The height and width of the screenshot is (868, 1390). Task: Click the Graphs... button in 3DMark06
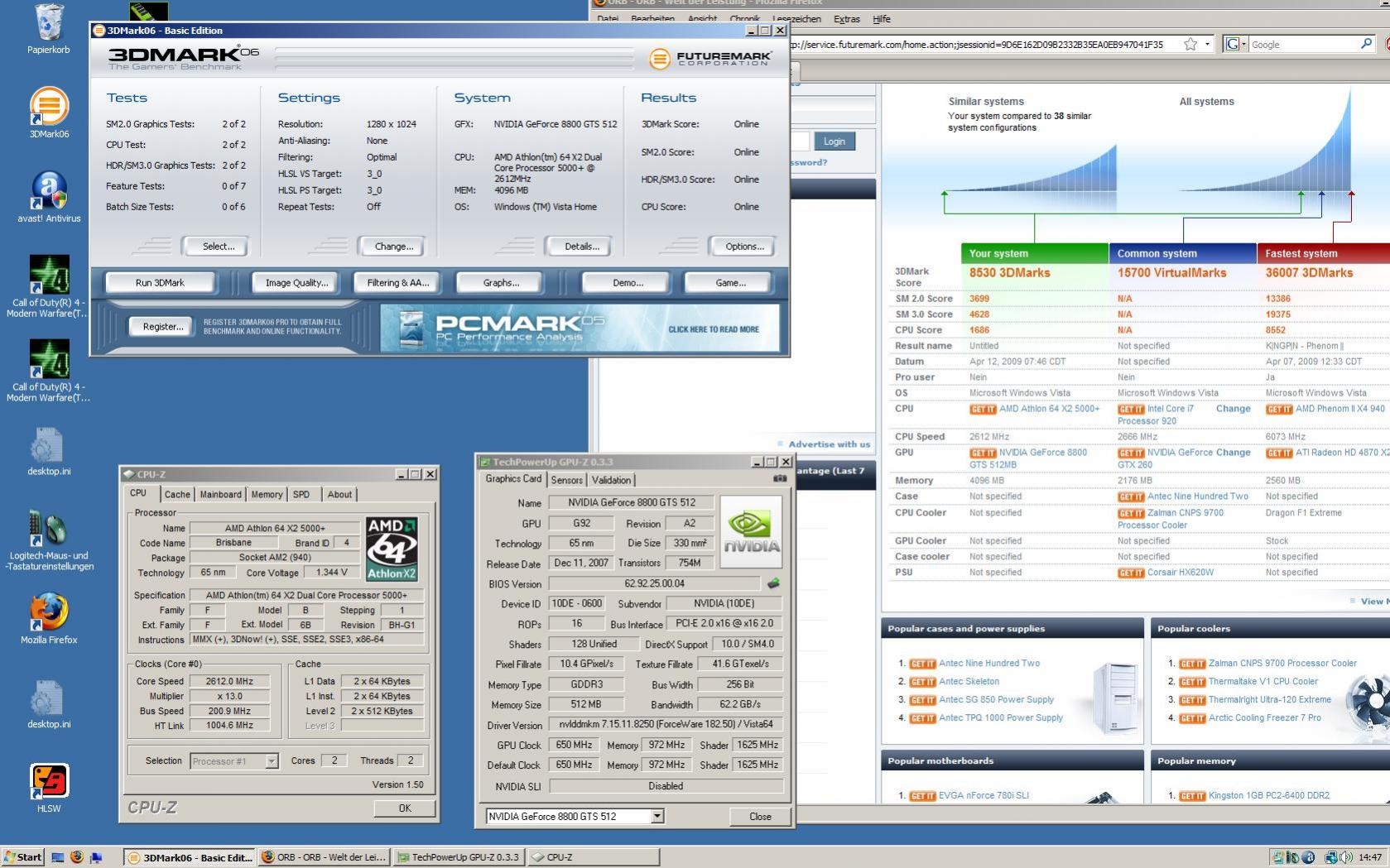pyautogui.click(x=501, y=283)
